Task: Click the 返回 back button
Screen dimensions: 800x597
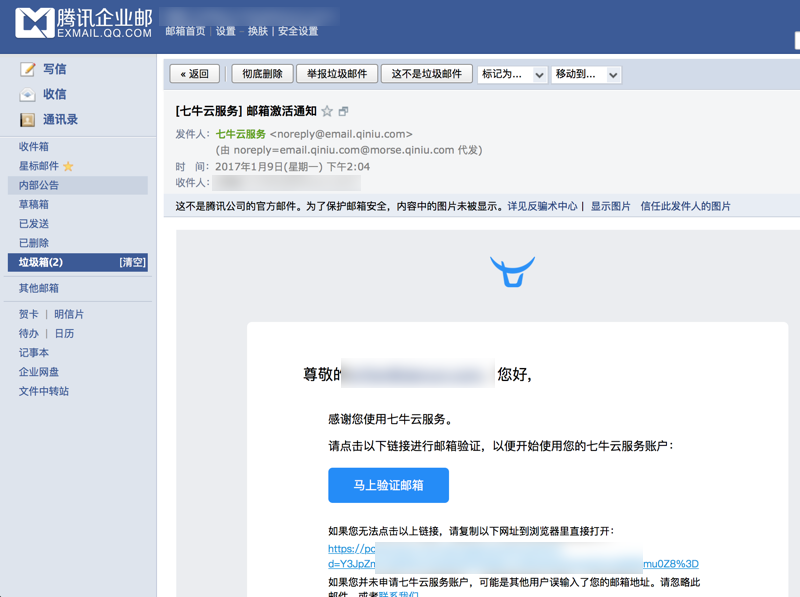Action: pos(194,74)
